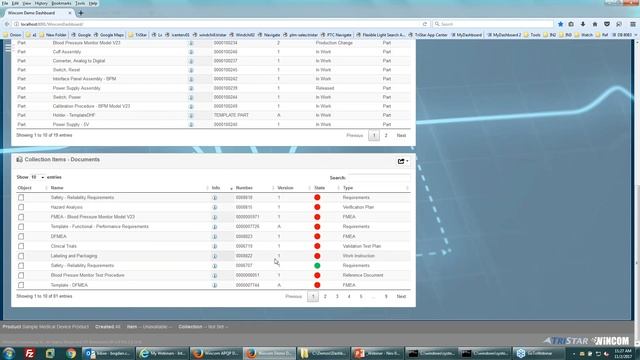Open info icon for Interface Panel Assembly - BPM
Image resolution: width=640 pixels, height=360 pixels.
point(191,79)
